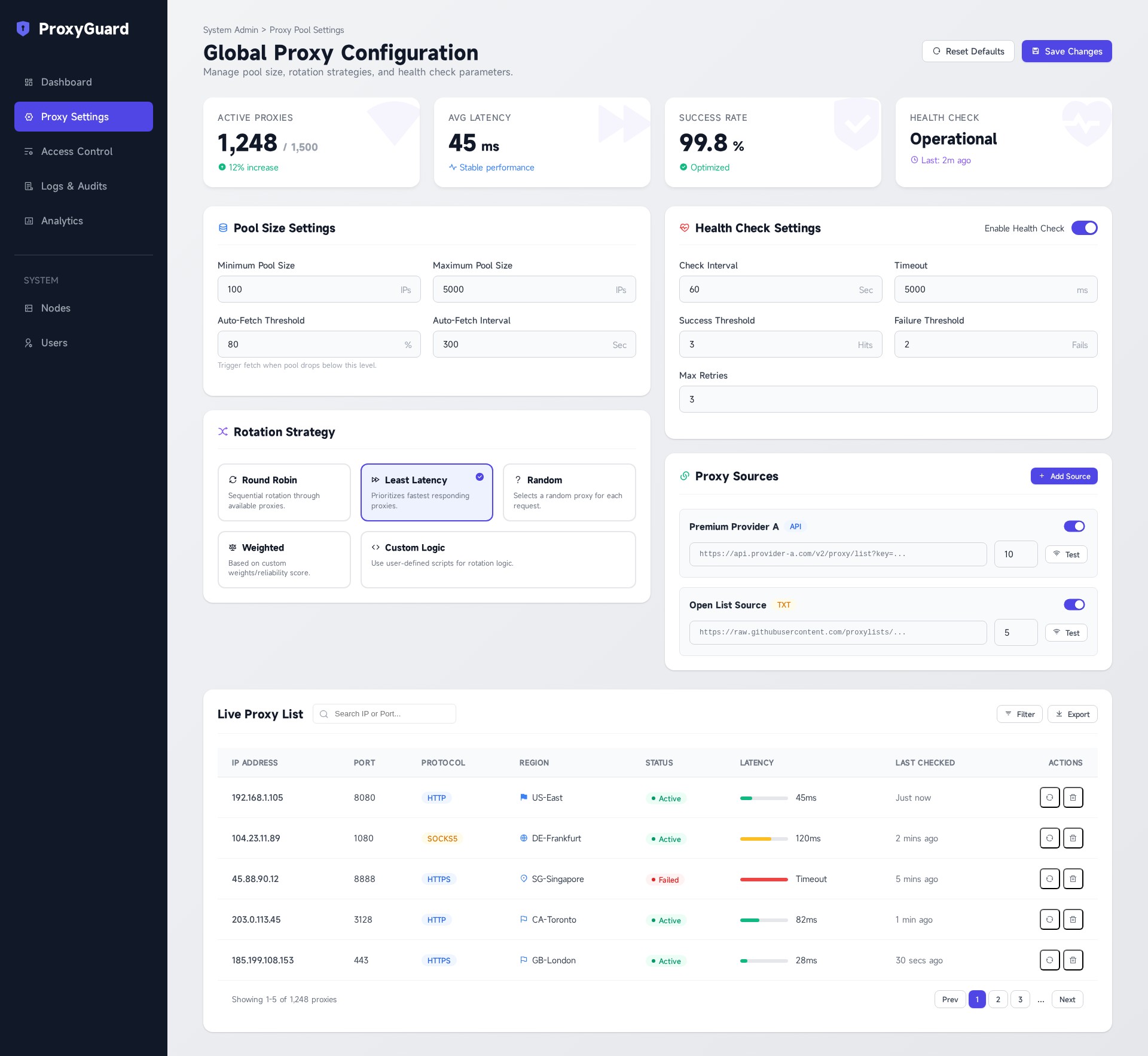Click the refresh icon for 192.168.1.105
This screenshot has height=1056, width=1148.
point(1049,797)
